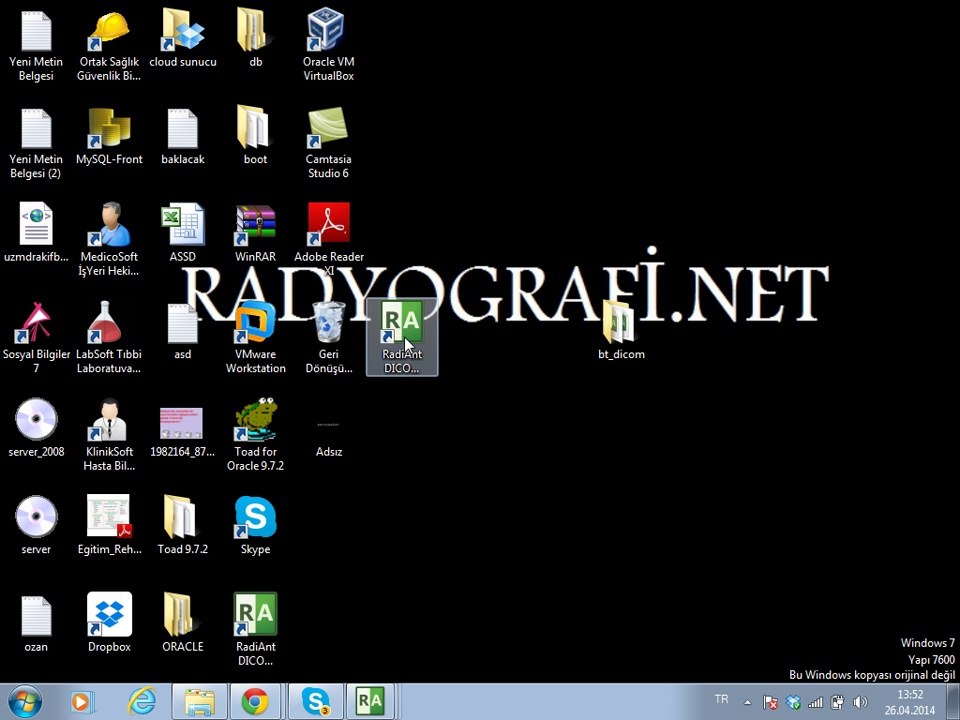Open the Windows Start menu

click(x=24, y=702)
